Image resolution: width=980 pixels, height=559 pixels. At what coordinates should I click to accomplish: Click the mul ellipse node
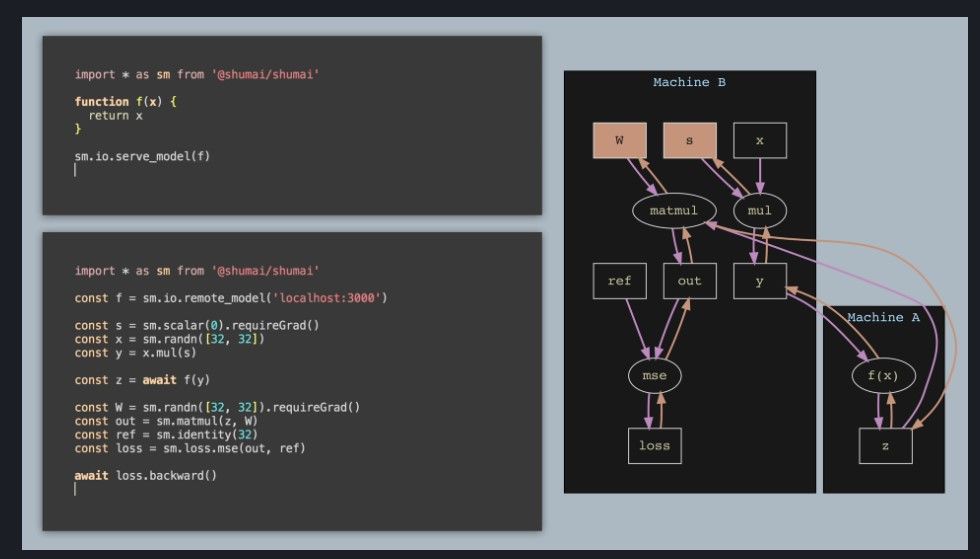point(760,211)
